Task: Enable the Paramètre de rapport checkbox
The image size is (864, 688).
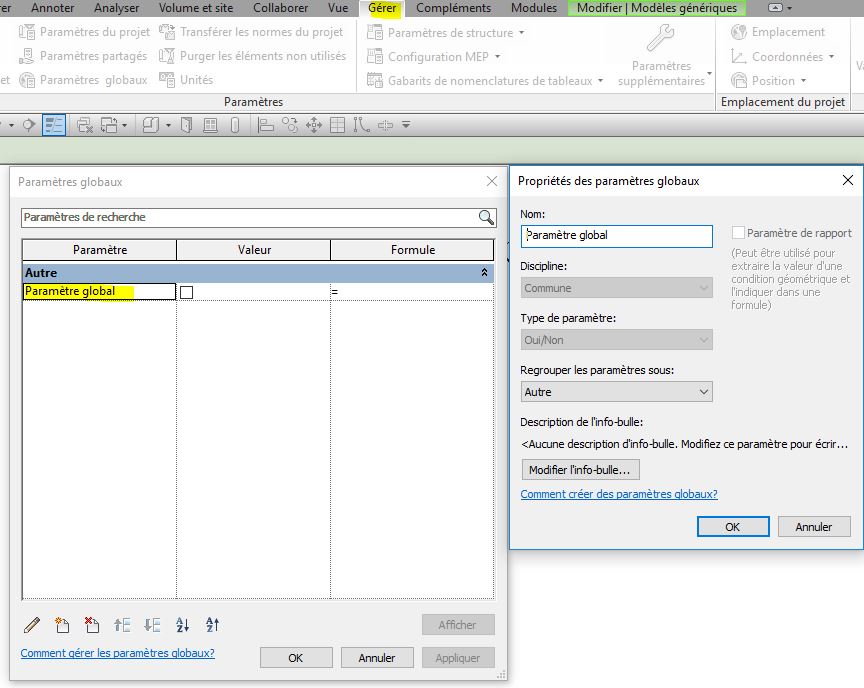Action: pyautogui.click(x=739, y=234)
